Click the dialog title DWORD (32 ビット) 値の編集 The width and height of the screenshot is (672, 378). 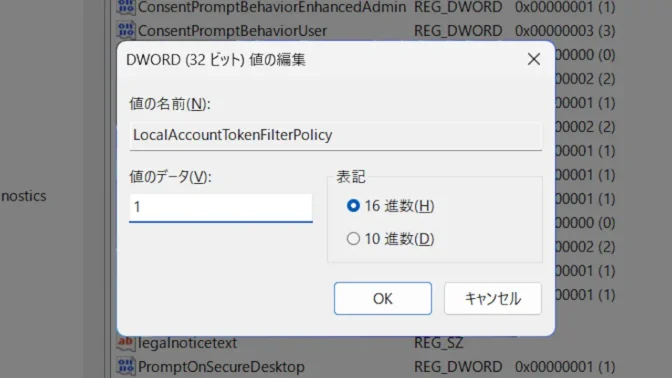point(216,60)
